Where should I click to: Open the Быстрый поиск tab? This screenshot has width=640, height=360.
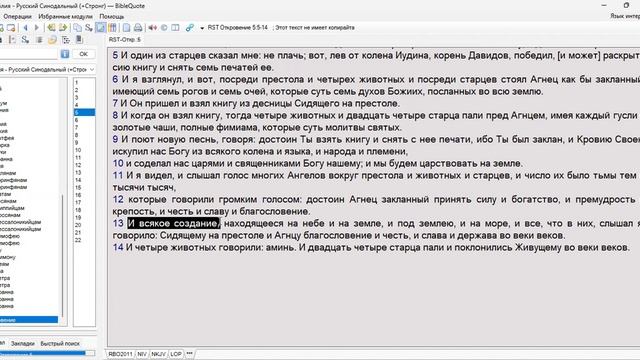coord(60,344)
